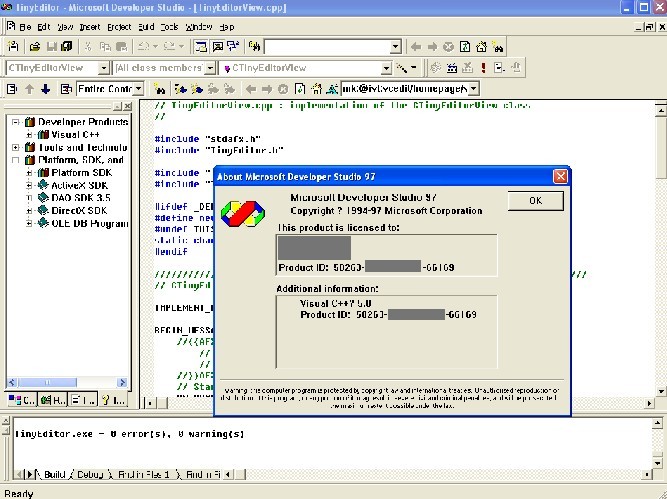Click the Home house icon in standard toolbar
Screen dimensions: 667x499
click(x=482, y=46)
